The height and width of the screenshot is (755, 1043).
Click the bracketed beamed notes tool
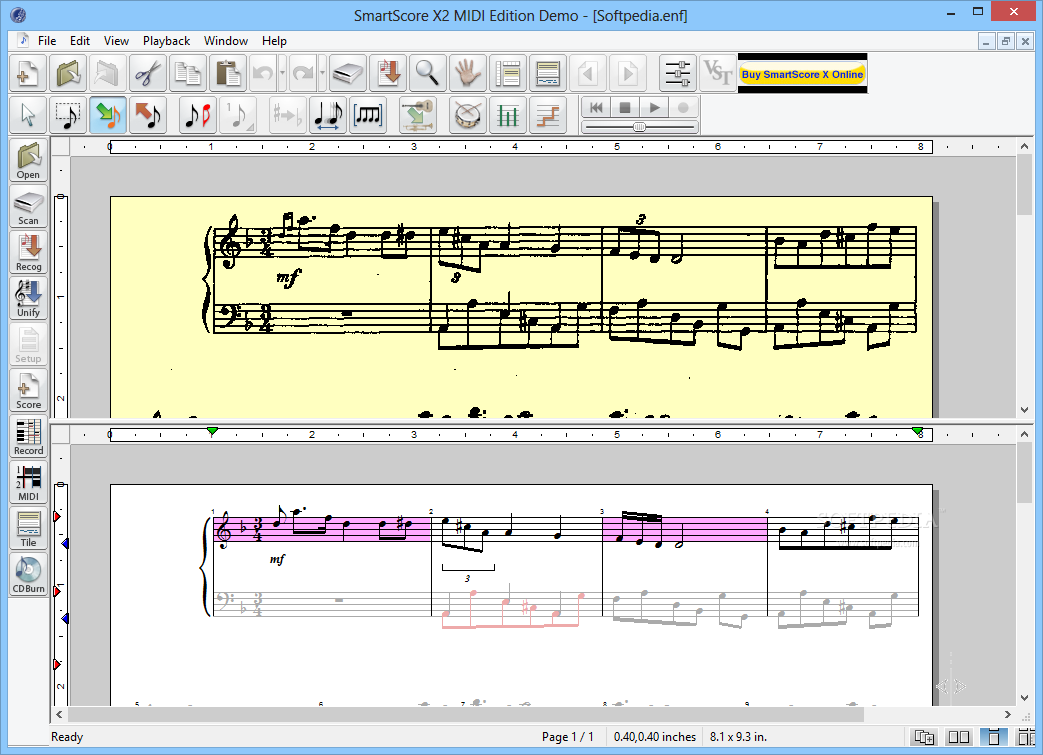(368, 114)
